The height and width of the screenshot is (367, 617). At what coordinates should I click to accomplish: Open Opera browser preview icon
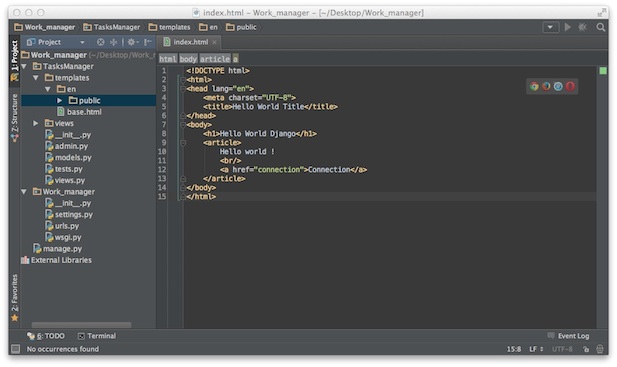[x=570, y=86]
